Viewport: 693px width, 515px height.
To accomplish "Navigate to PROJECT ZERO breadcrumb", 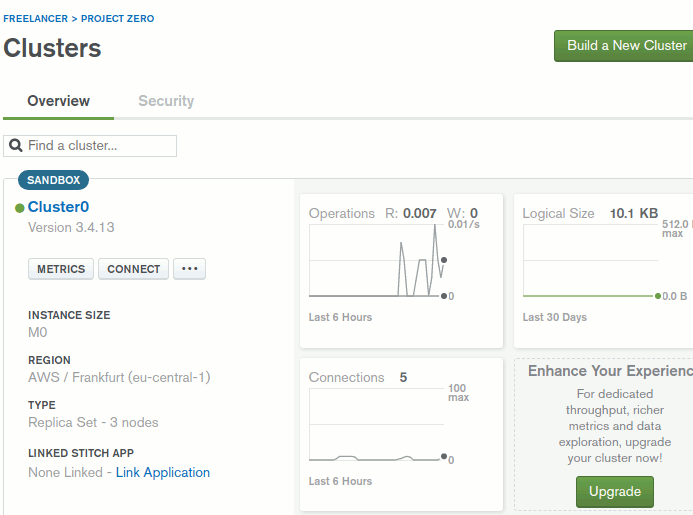I will [117, 19].
